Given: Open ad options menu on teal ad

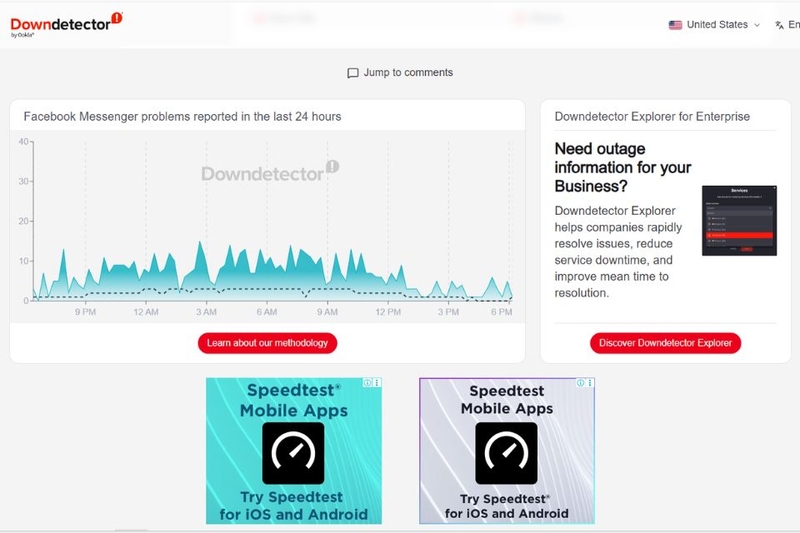Looking at the screenshot, I should click(377, 383).
